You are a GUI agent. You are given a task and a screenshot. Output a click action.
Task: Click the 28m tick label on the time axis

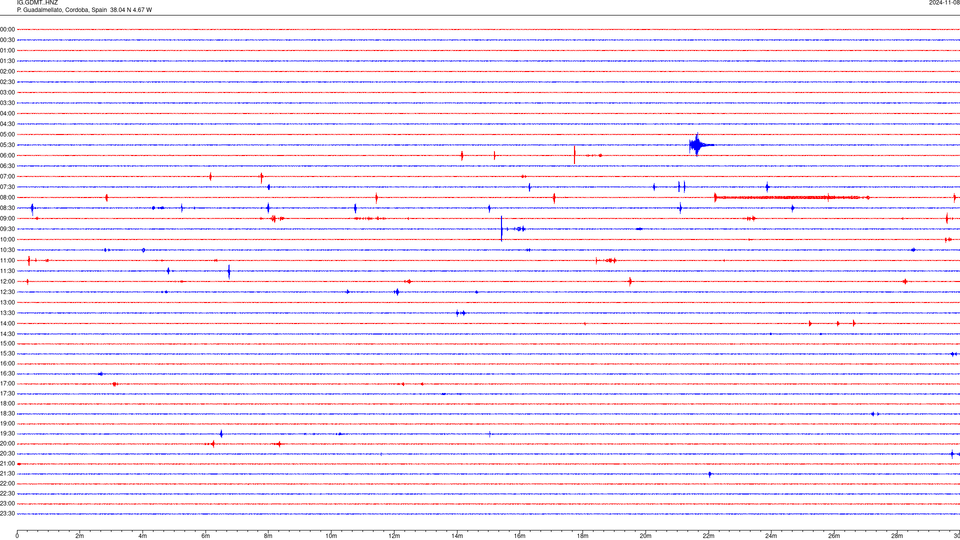[897, 536]
